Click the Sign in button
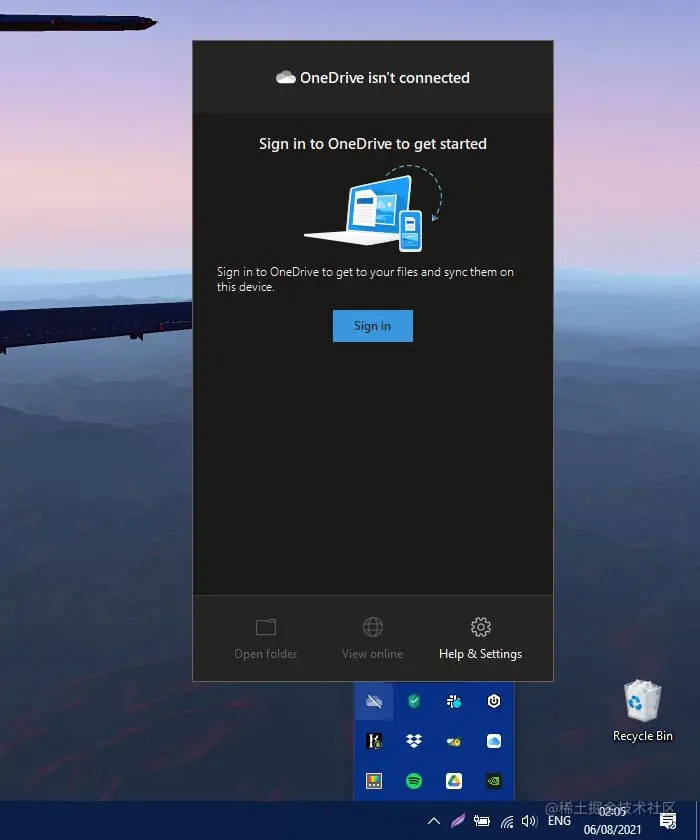The width and height of the screenshot is (700, 840). point(373,326)
